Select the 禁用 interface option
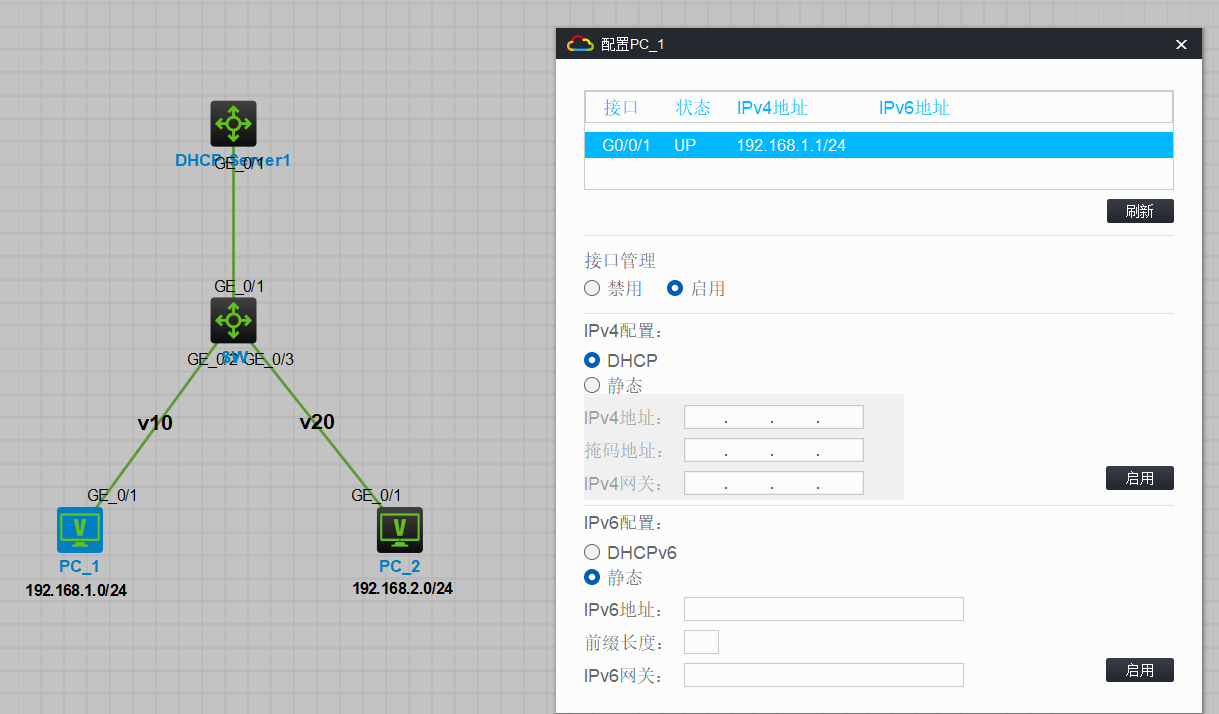The width and height of the screenshot is (1219, 714). point(591,288)
